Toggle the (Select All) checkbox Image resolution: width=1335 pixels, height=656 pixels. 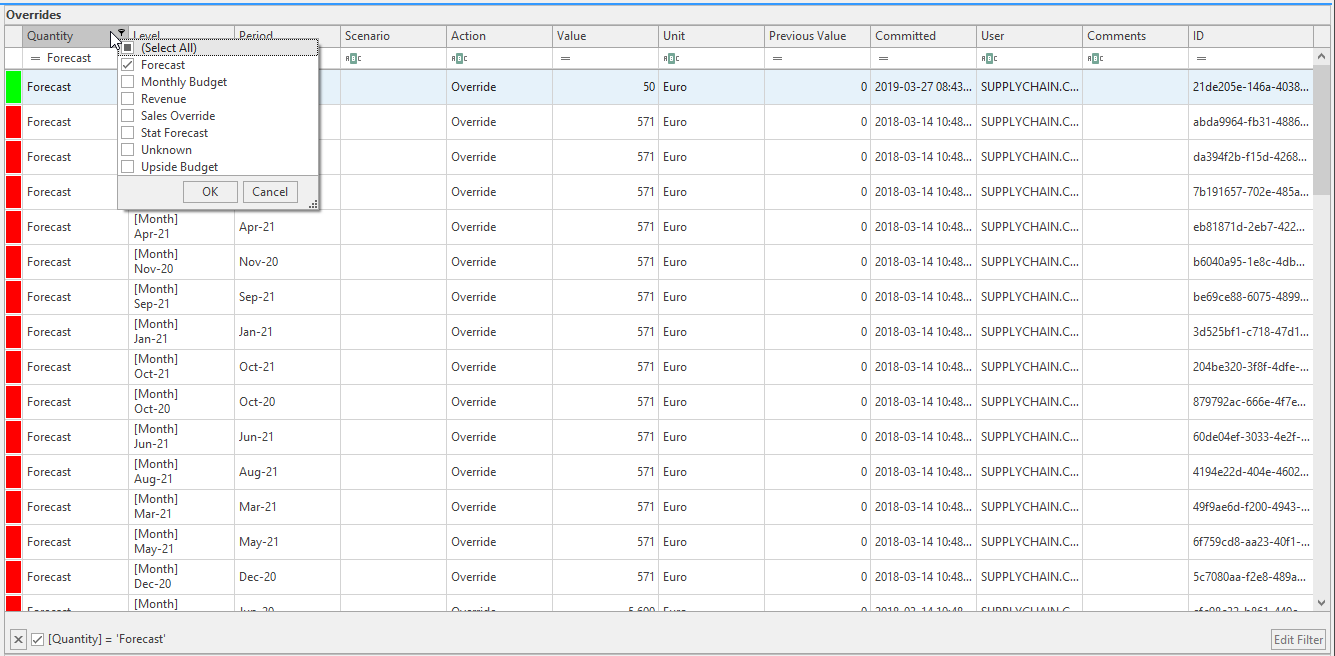tap(127, 48)
